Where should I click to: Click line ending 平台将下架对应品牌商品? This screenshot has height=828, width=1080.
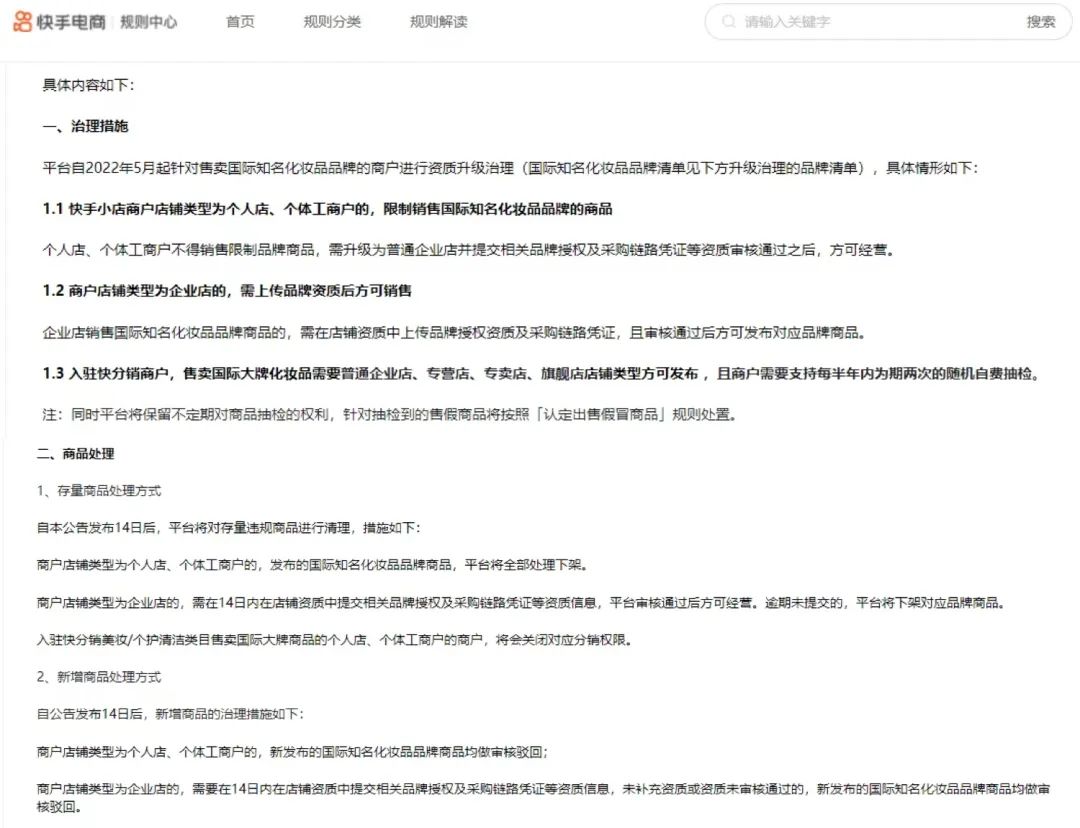tap(521, 603)
